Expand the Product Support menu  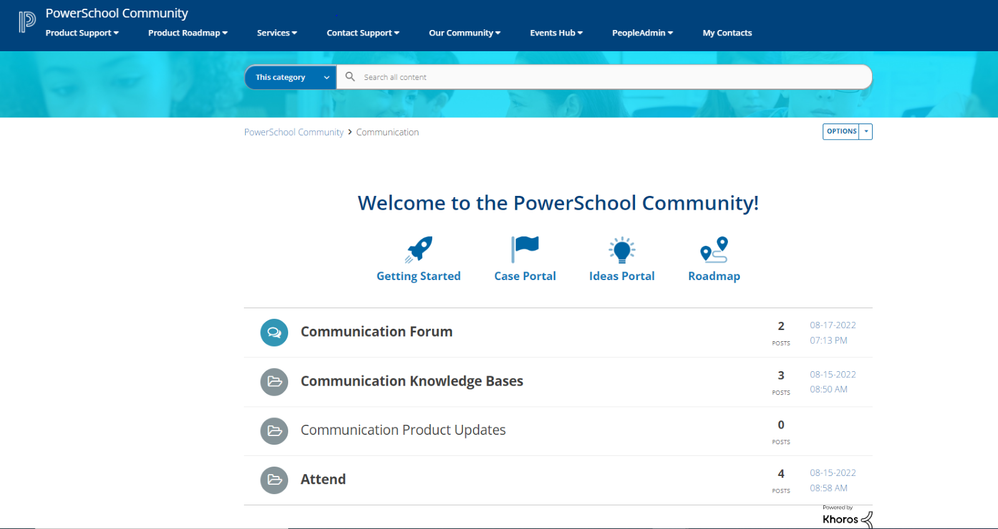click(x=82, y=33)
